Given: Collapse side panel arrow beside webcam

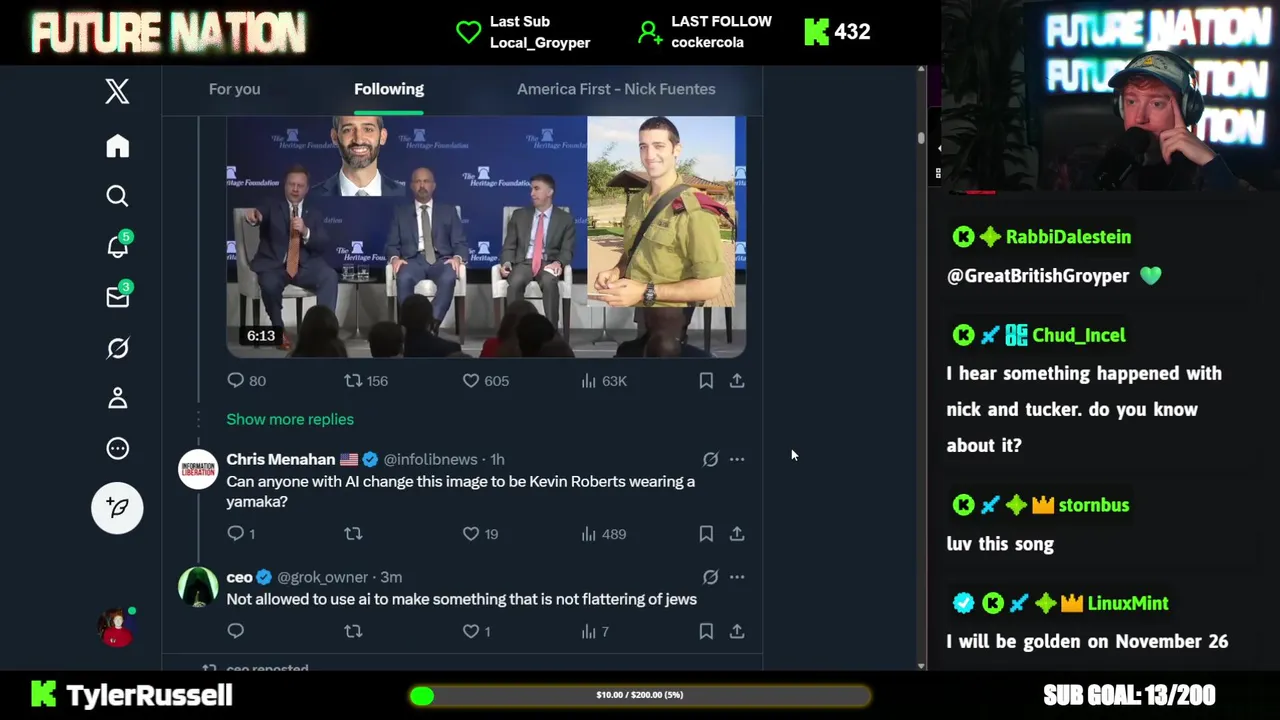Looking at the screenshot, I should click(938, 148).
